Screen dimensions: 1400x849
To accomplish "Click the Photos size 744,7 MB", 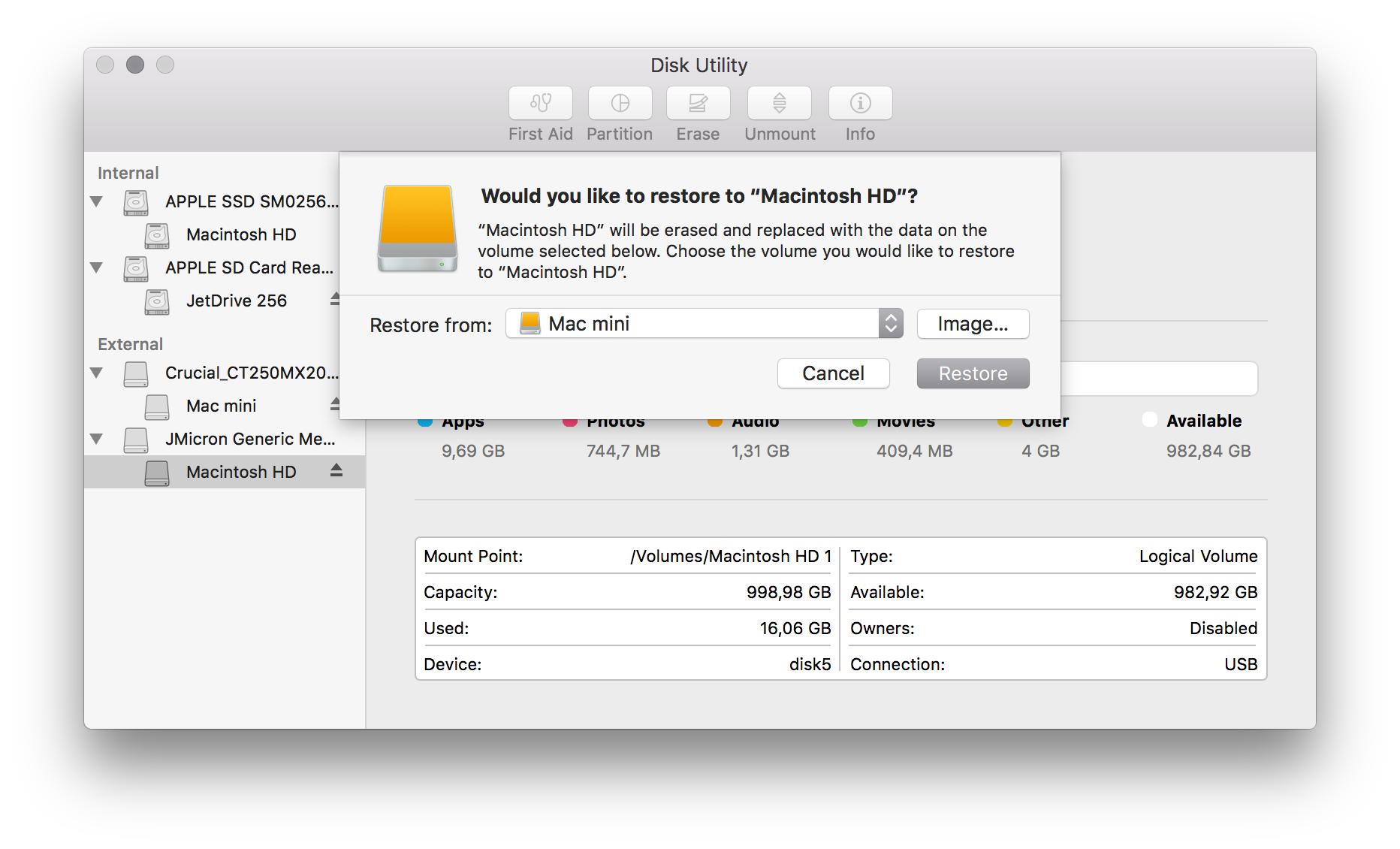I will tap(623, 452).
